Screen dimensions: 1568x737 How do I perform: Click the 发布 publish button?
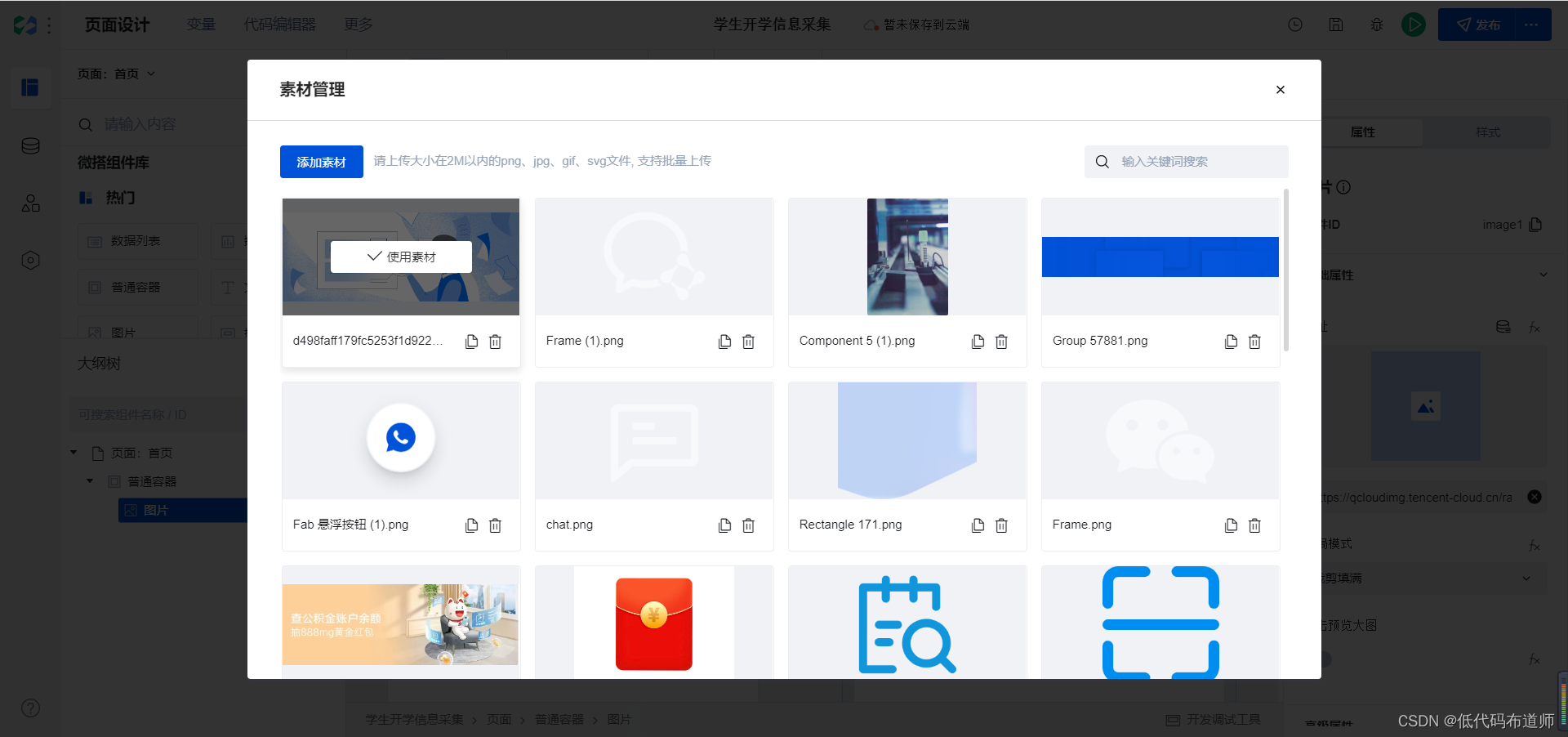click(x=1479, y=25)
